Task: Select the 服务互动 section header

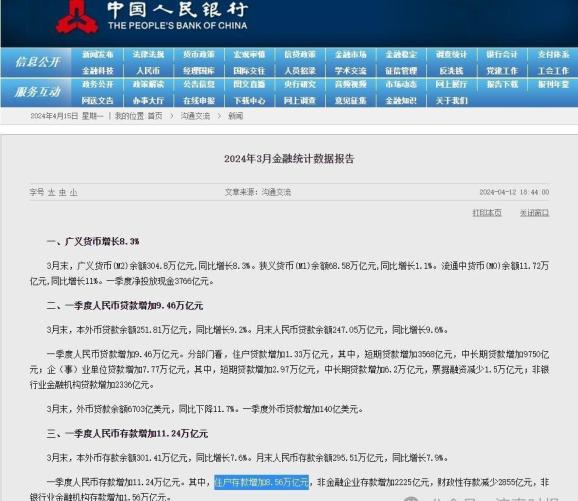Action: (37, 92)
